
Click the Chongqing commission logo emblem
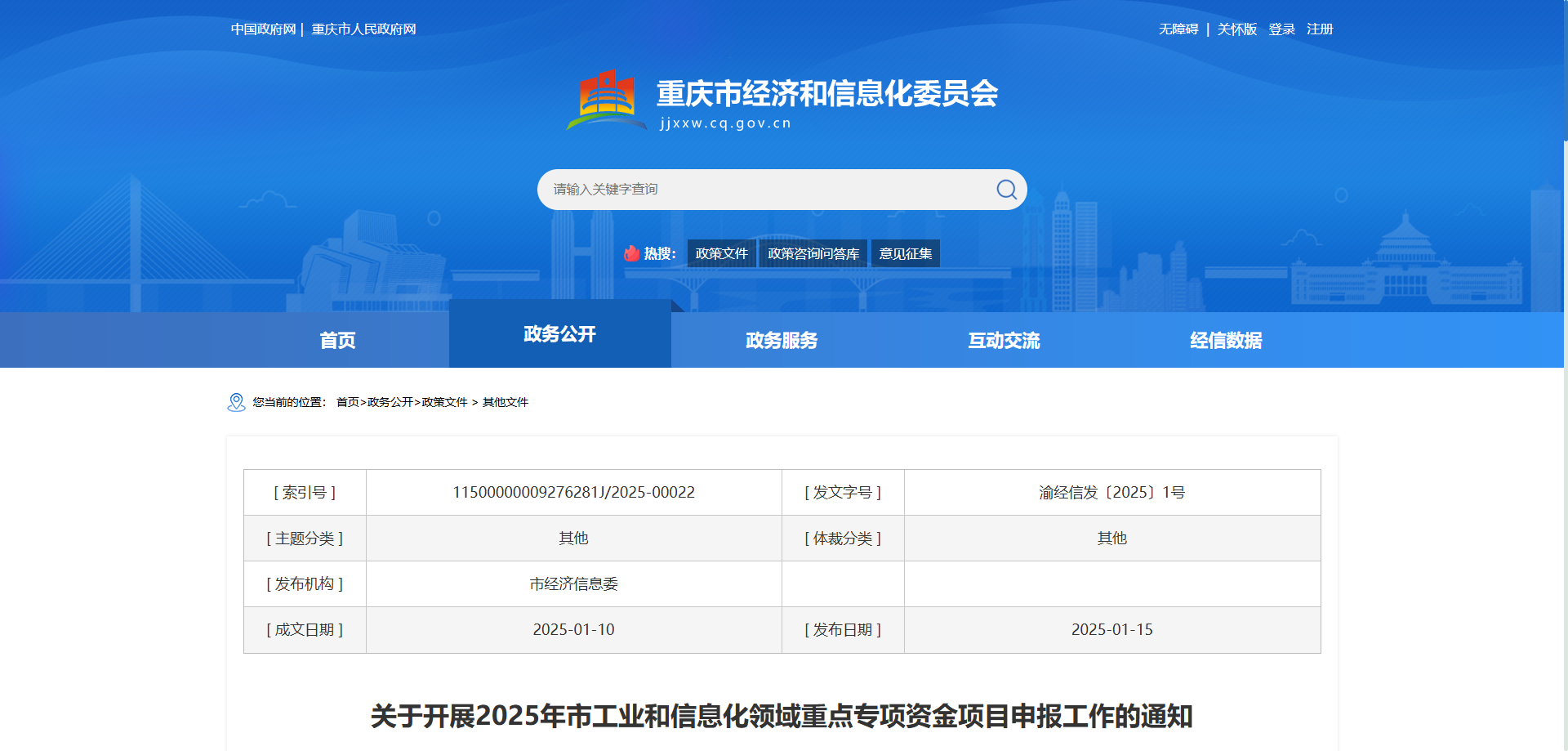click(607, 101)
